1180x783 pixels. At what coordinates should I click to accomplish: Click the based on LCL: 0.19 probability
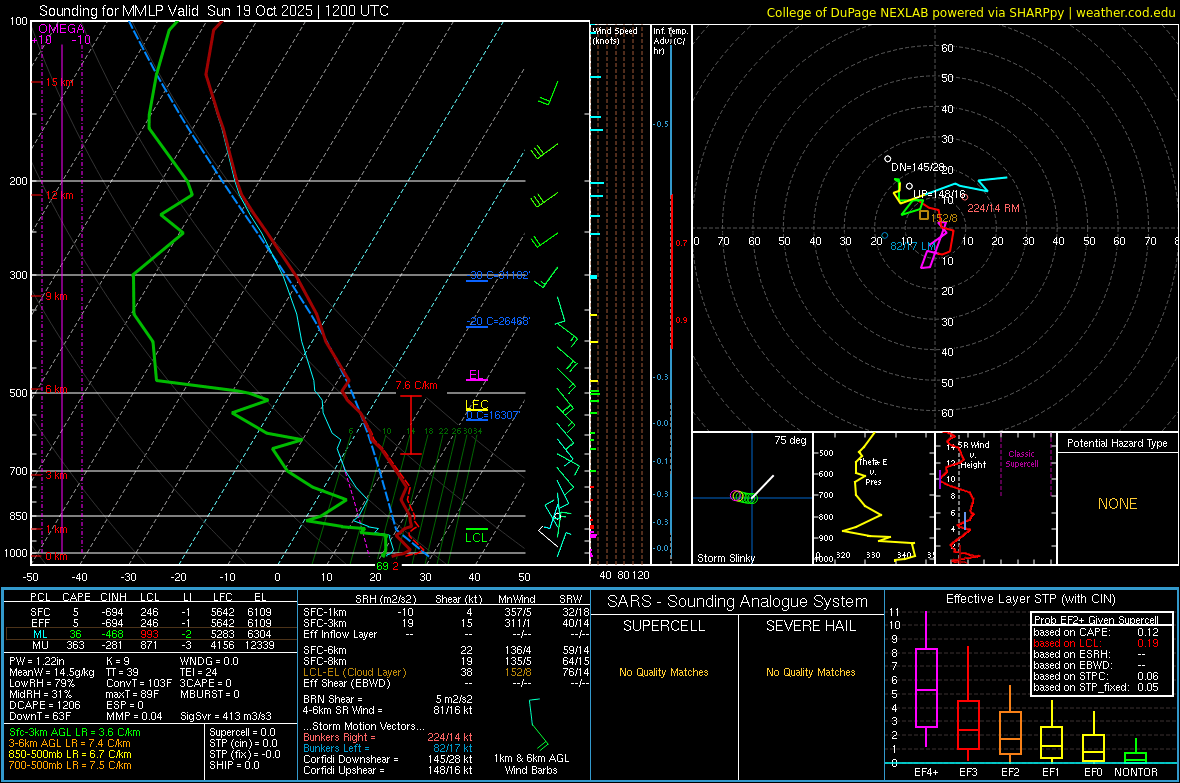pyautogui.click(x=1096, y=643)
